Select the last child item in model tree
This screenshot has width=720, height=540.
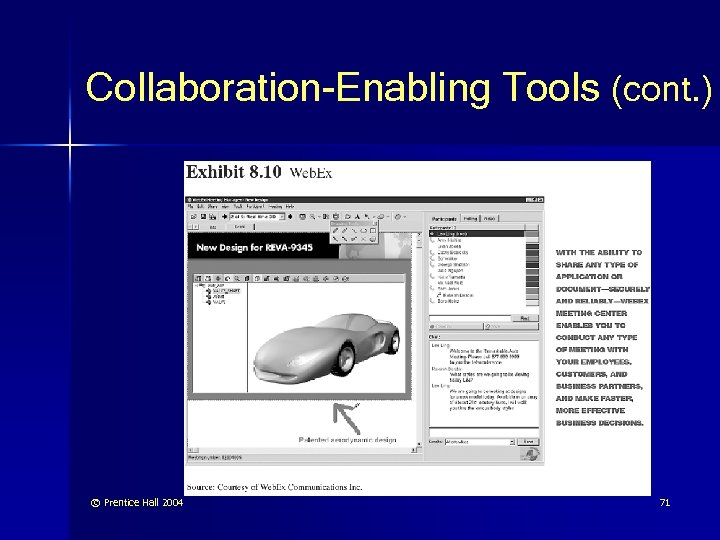click(219, 302)
